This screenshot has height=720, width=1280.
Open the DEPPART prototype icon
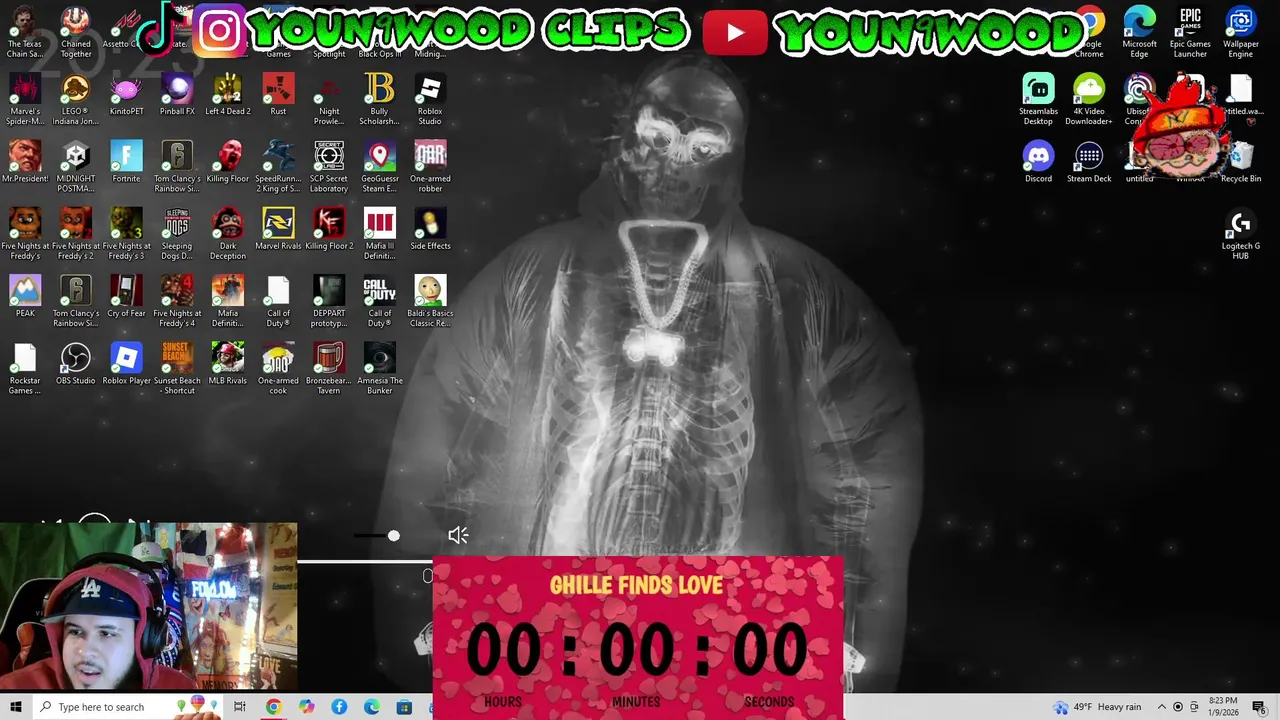click(x=329, y=301)
